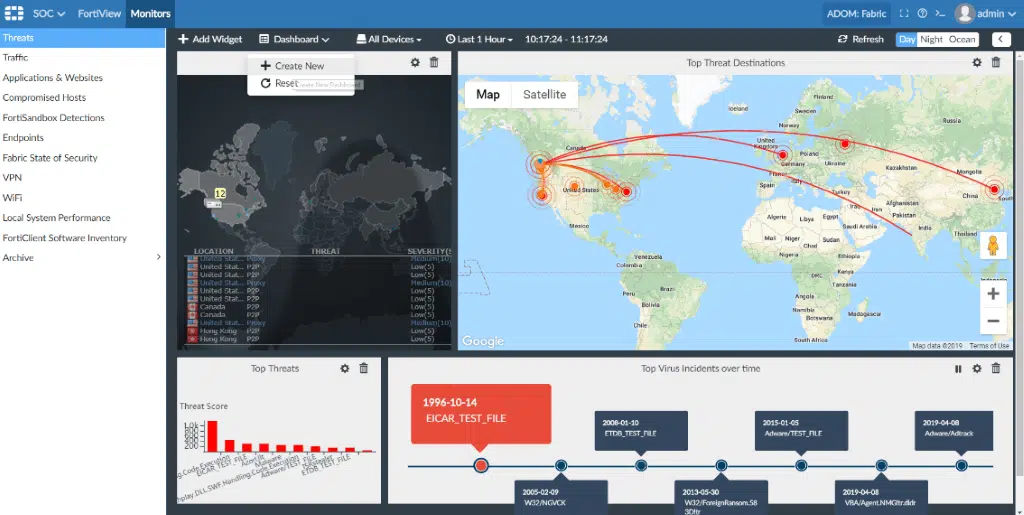Open Top Threat Destinations settings gear

pos(976,63)
